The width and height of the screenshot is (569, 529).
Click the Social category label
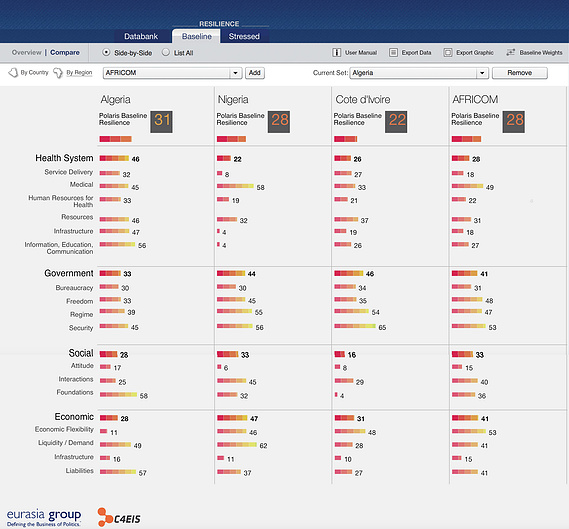click(x=81, y=353)
